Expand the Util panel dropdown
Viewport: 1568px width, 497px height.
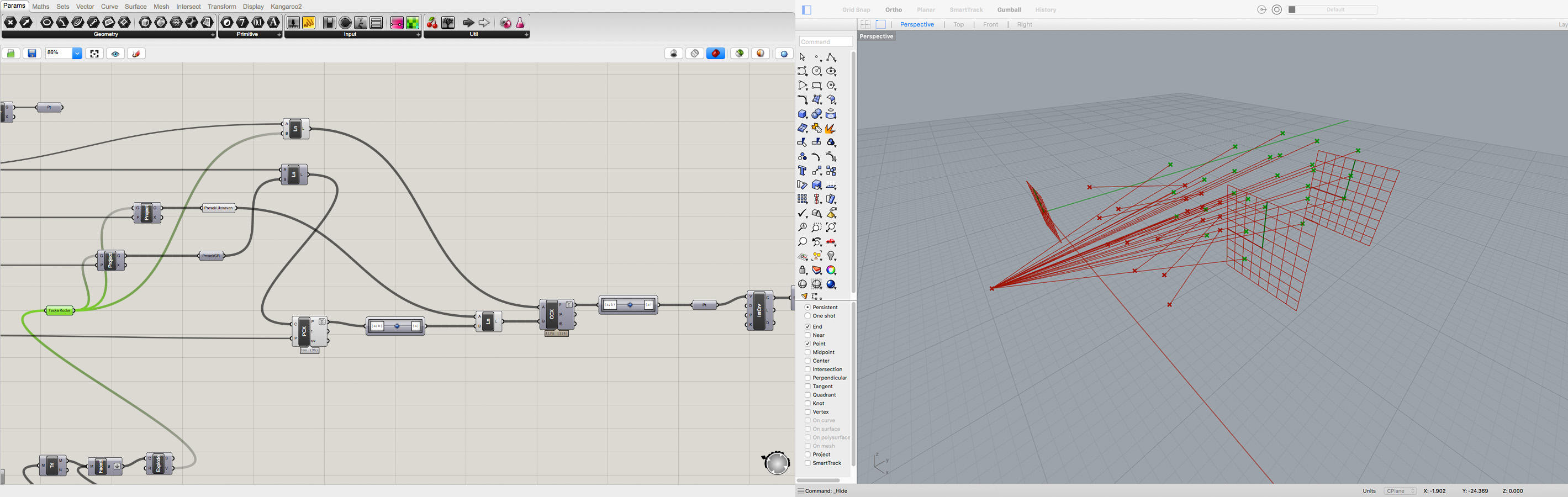(526, 35)
